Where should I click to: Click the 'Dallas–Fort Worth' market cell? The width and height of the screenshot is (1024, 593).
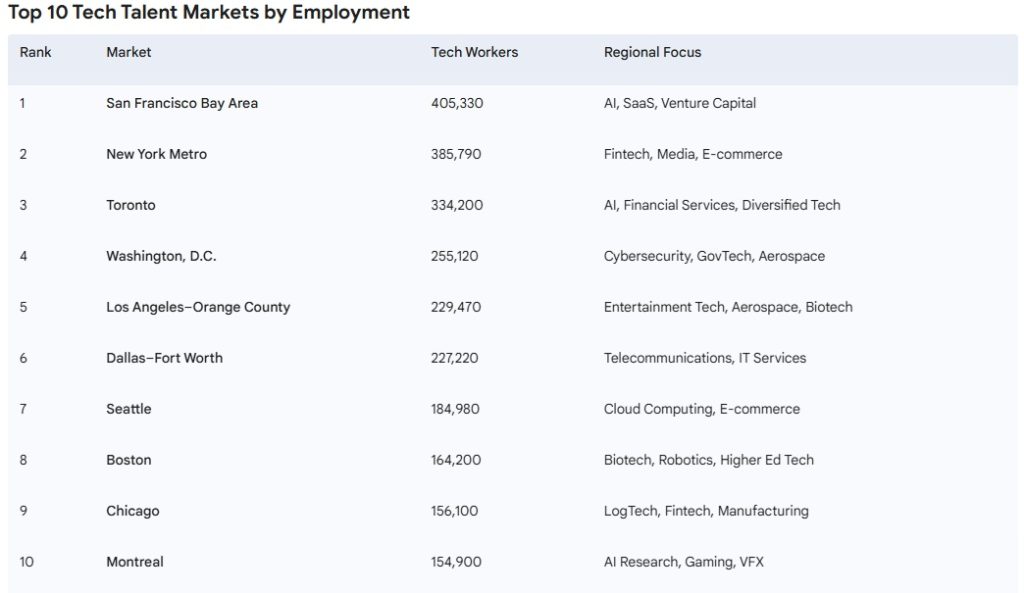click(165, 358)
